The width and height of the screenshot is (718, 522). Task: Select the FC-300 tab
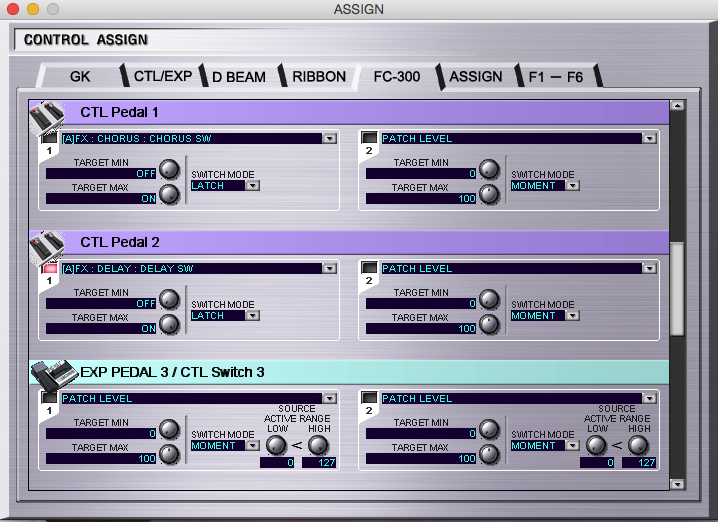coord(397,76)
